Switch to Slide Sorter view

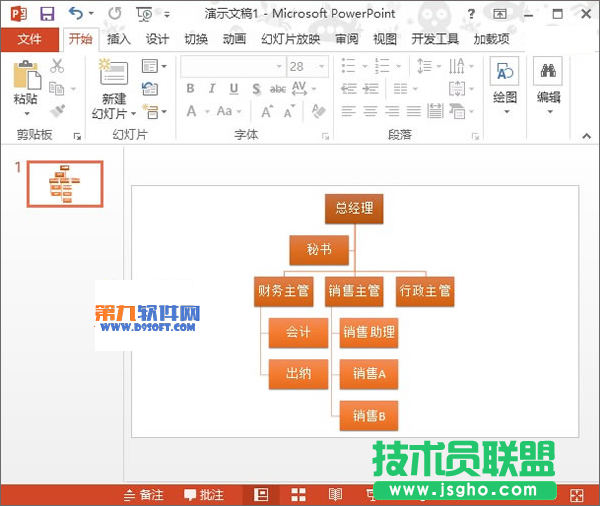coord(298,495)
